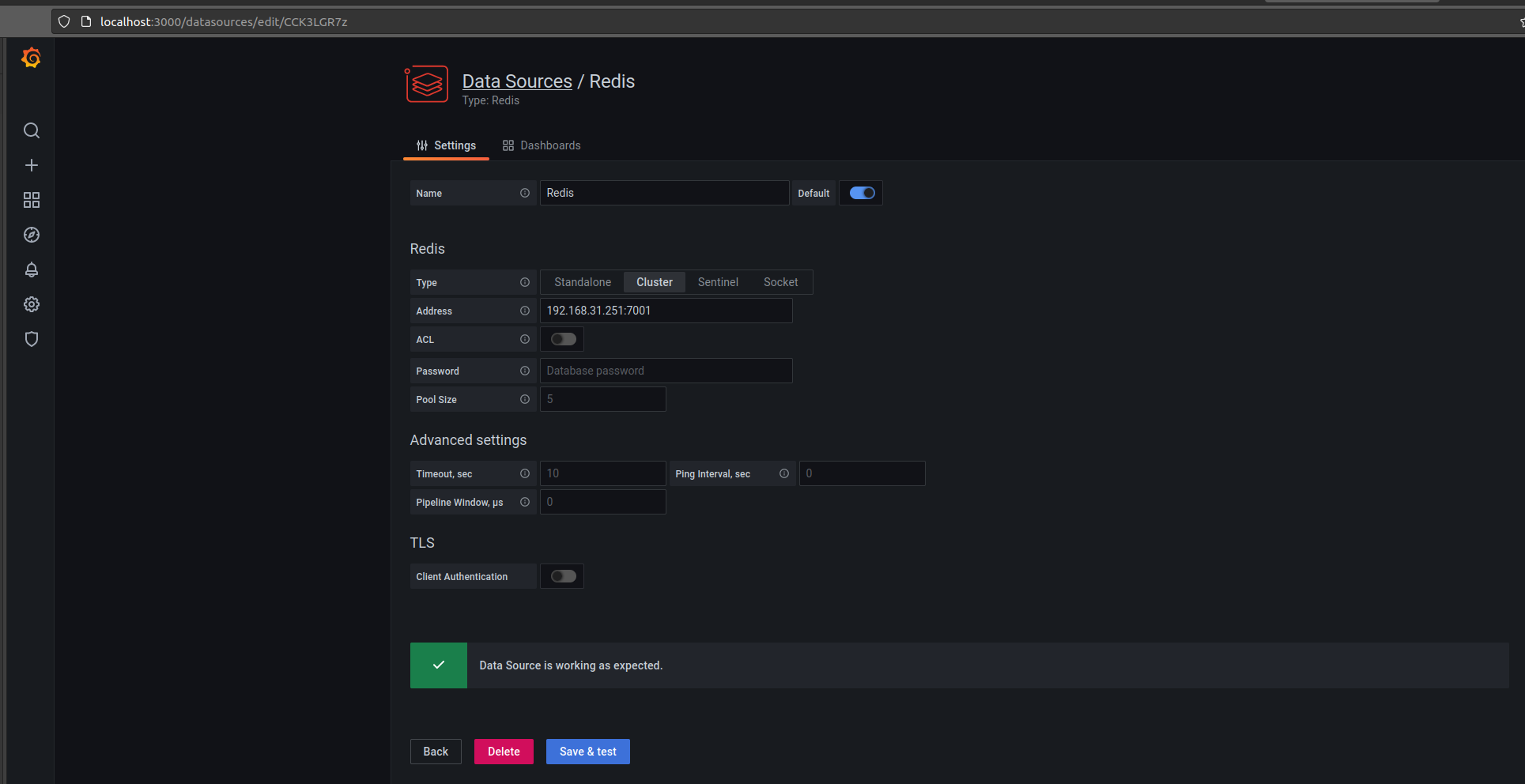Select the Sentinel type option
Image resolution: width=1525 pixels, height=784 pixels.
point(718,282)
